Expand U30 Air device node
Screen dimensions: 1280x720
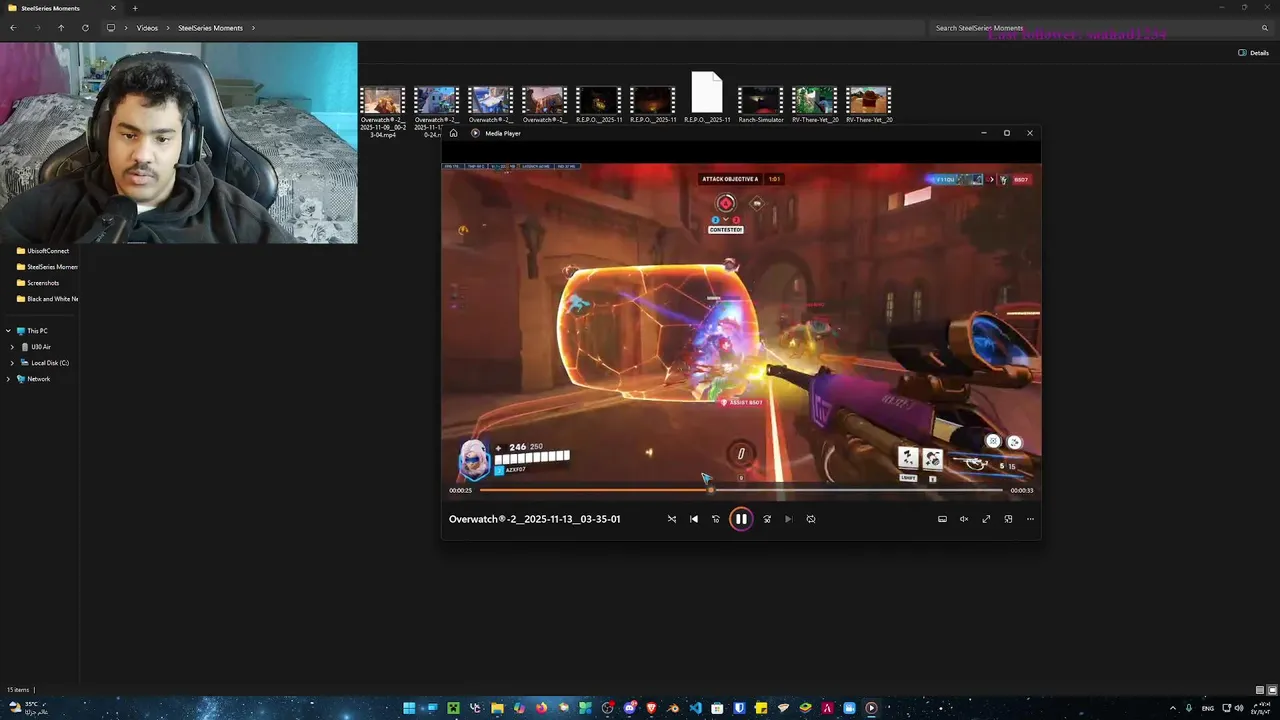point(12,347)
